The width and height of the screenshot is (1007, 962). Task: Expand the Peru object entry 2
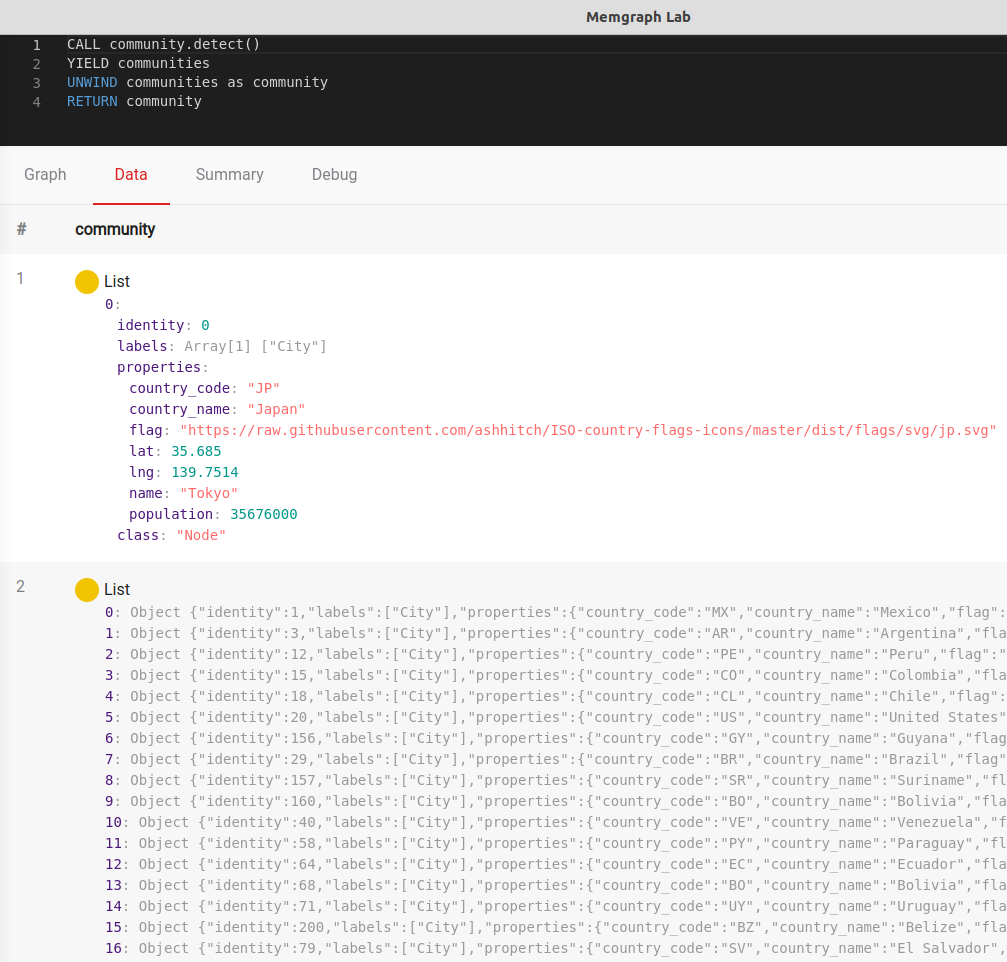point(556,654)
